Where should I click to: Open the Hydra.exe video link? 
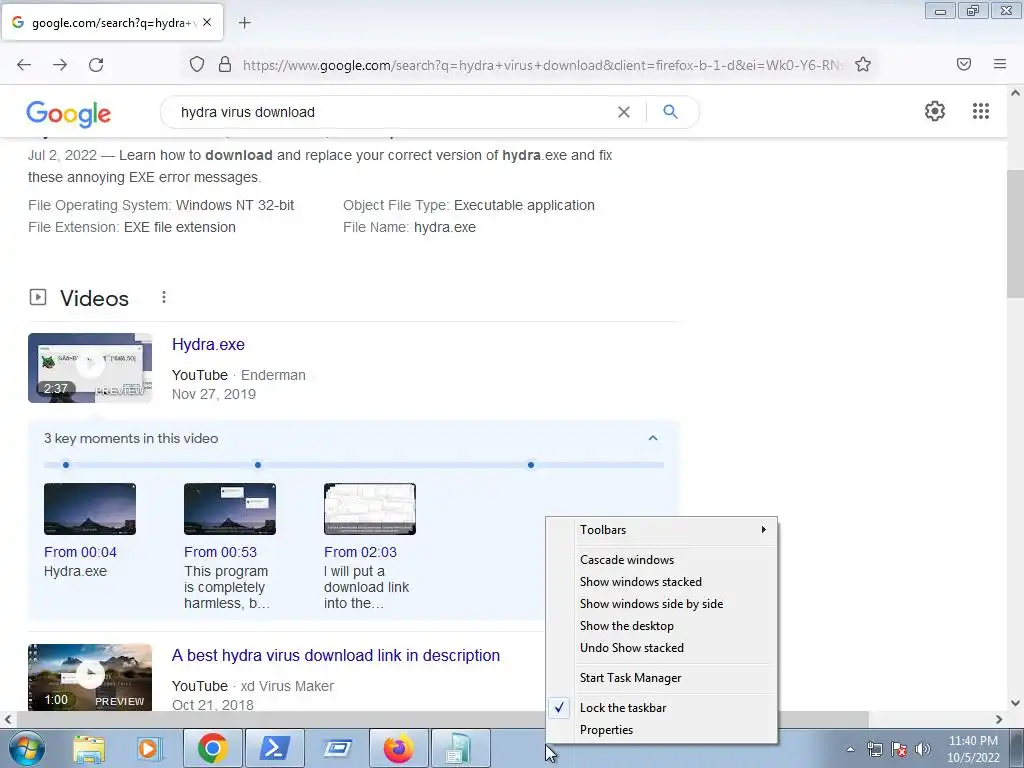[208, 344]
